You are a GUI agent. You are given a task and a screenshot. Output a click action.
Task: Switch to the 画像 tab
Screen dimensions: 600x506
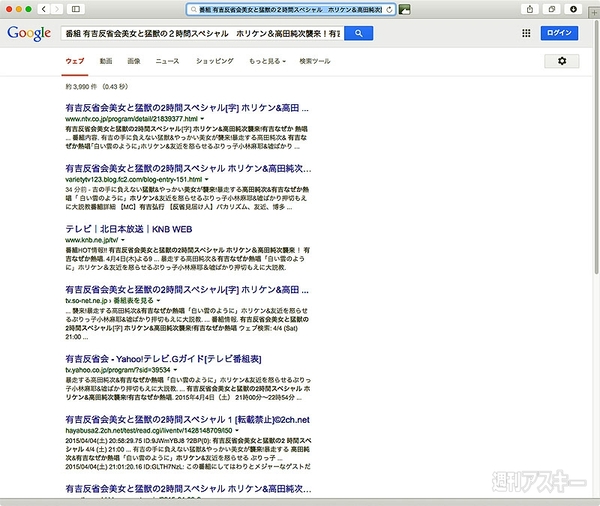point(134,61)
